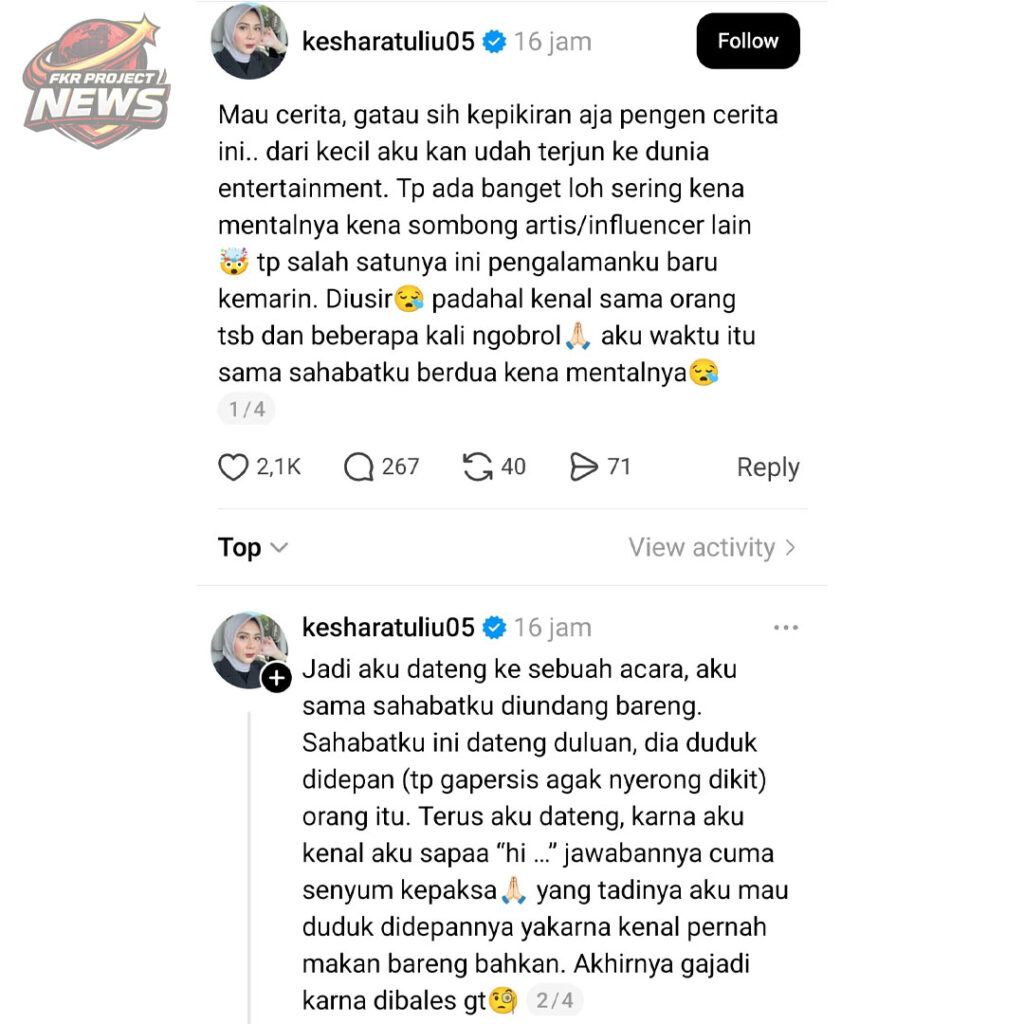Open kesharatuliu05 username on top post
The height and width of the screenshot is (1024, 1024).
[388, 42]
